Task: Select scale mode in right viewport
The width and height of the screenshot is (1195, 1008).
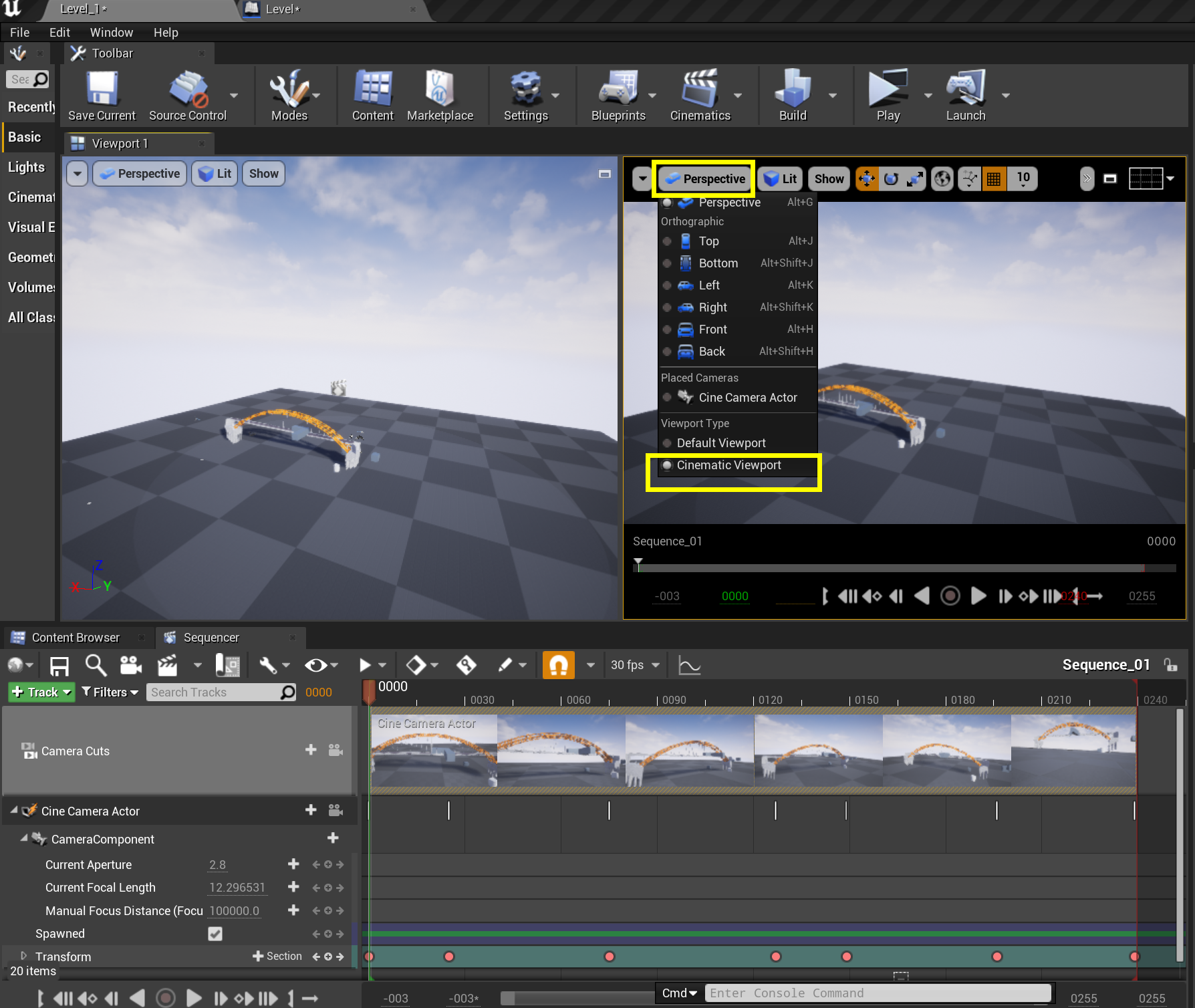Action: tap(914, 178)
